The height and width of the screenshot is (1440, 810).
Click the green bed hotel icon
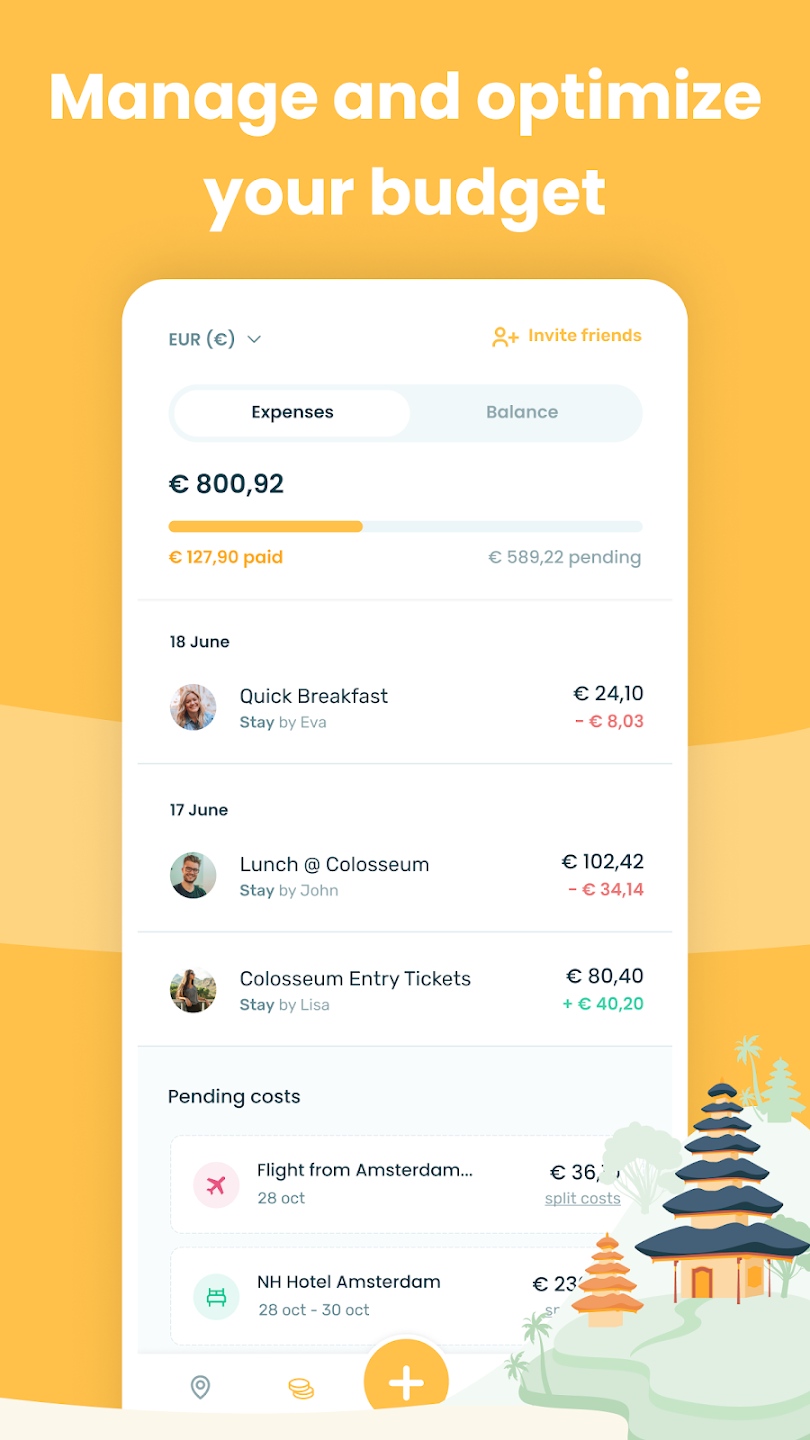[x=216, y=1297]
